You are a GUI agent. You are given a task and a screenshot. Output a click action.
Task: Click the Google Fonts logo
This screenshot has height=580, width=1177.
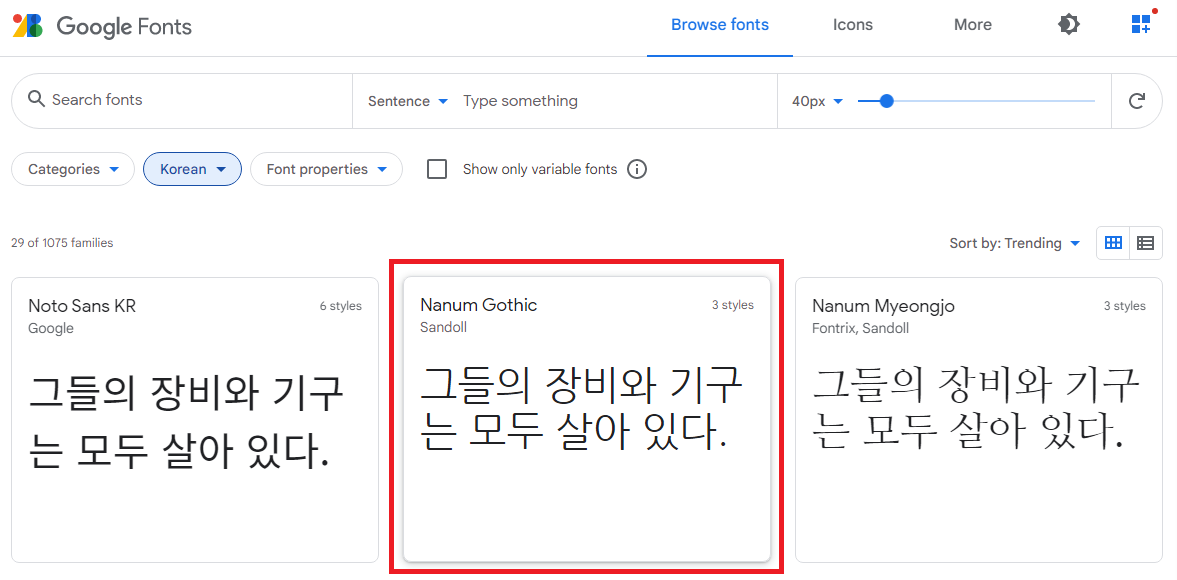click(x=29, y=26)
